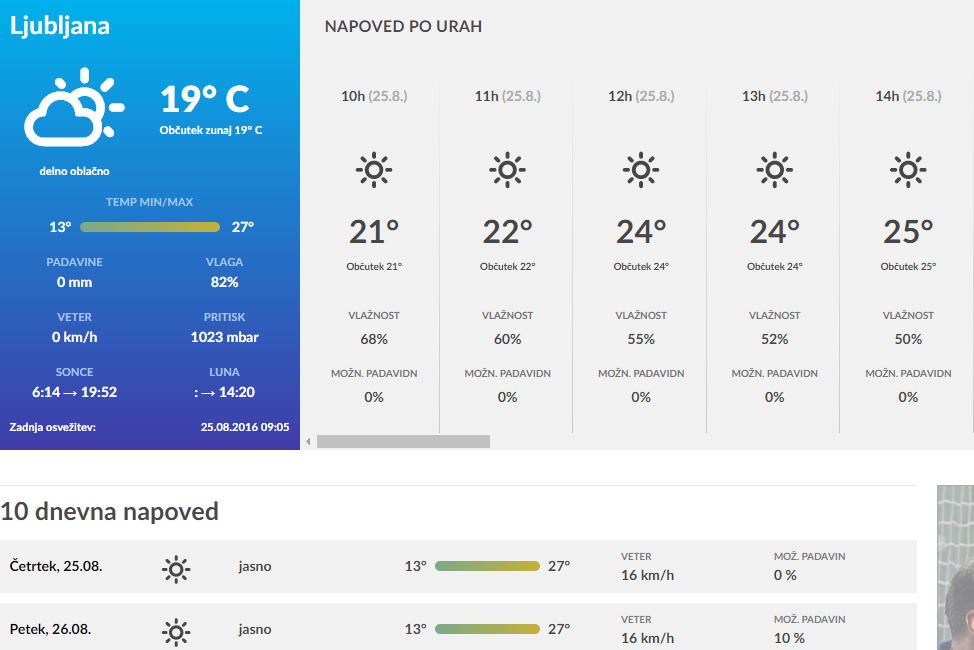The image size is (974, 650).
Task: Click sun icon in Četrtek, 25.08. row
Action: 176,569
